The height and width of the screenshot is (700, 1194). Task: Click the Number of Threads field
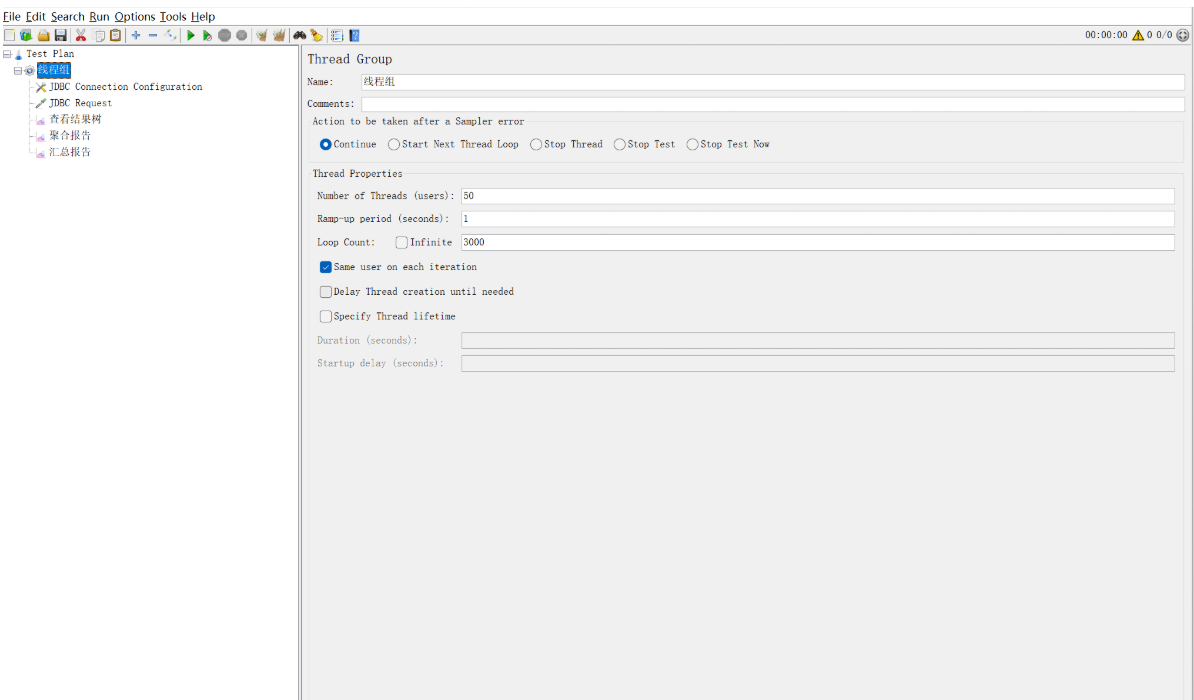coord(818,196)
